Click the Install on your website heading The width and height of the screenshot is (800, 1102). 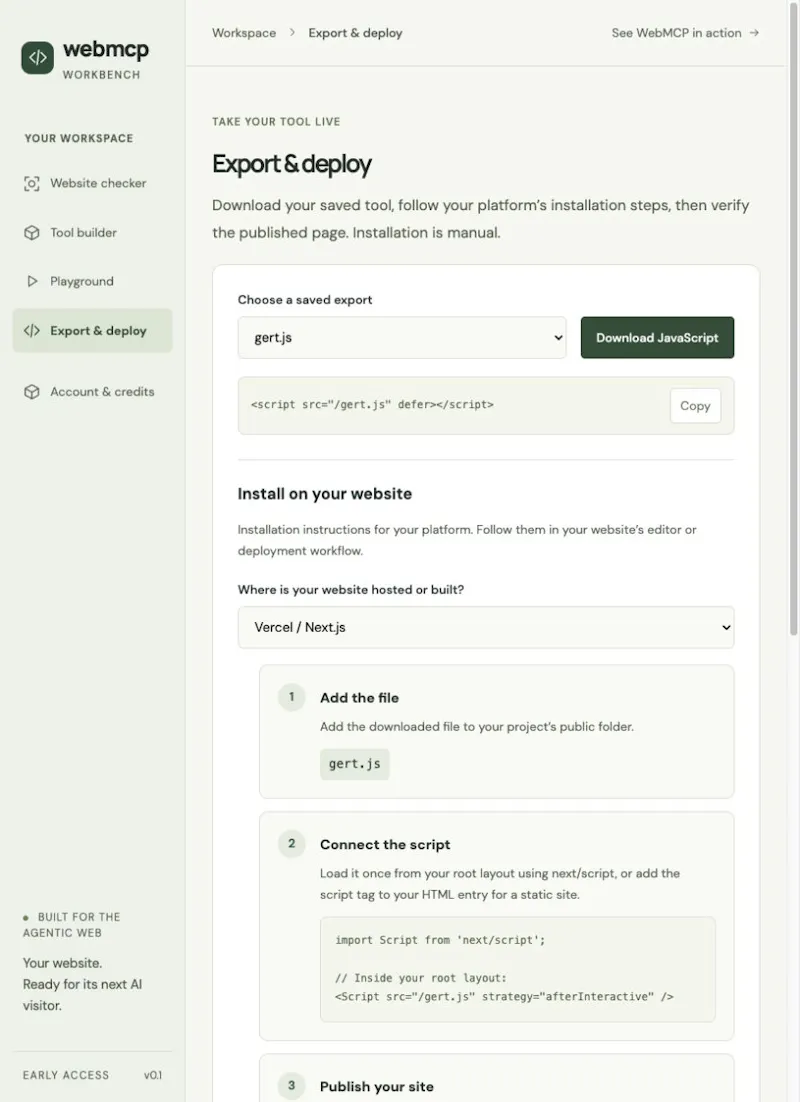coord(325,494)
